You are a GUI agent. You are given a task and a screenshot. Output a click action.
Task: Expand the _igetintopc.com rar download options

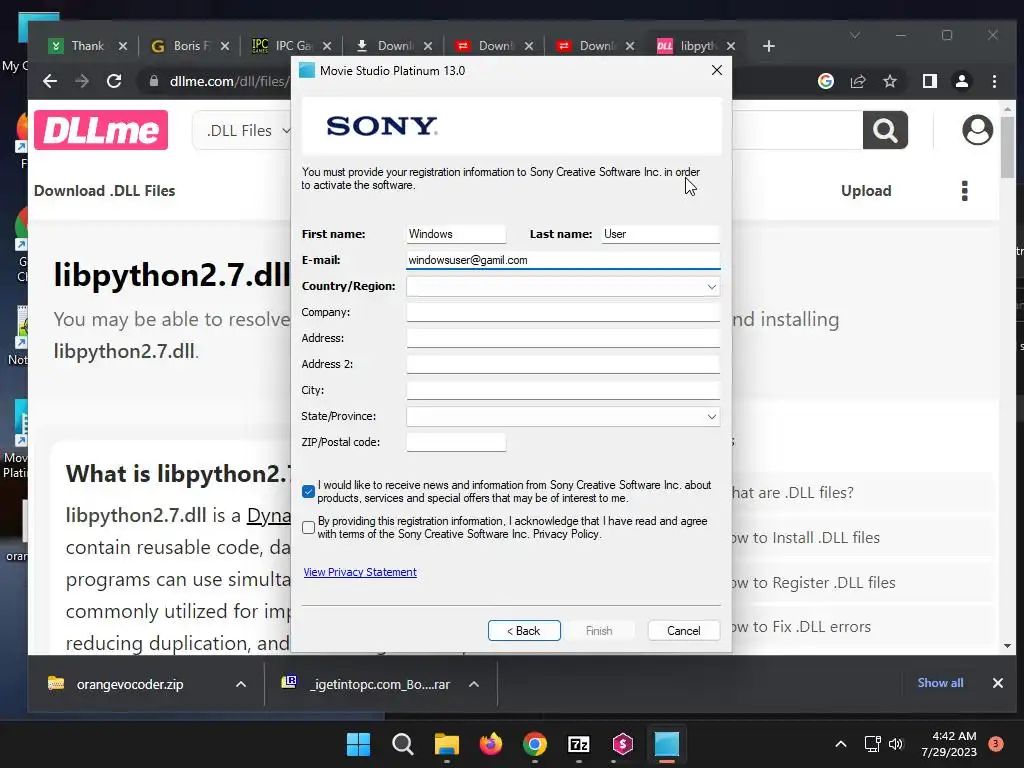pyautogui.click(x=474, y=684)
